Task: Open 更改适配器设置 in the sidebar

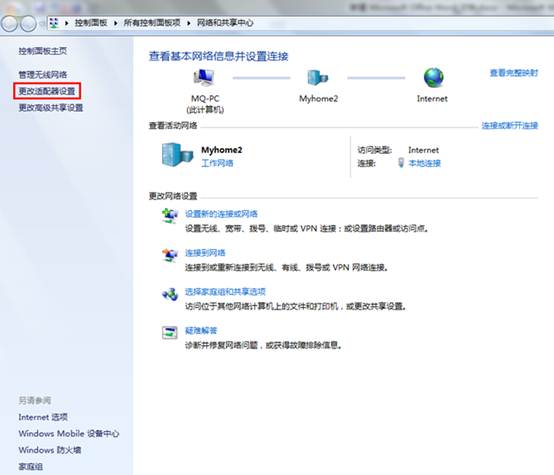Action: [x=47, y=91]
